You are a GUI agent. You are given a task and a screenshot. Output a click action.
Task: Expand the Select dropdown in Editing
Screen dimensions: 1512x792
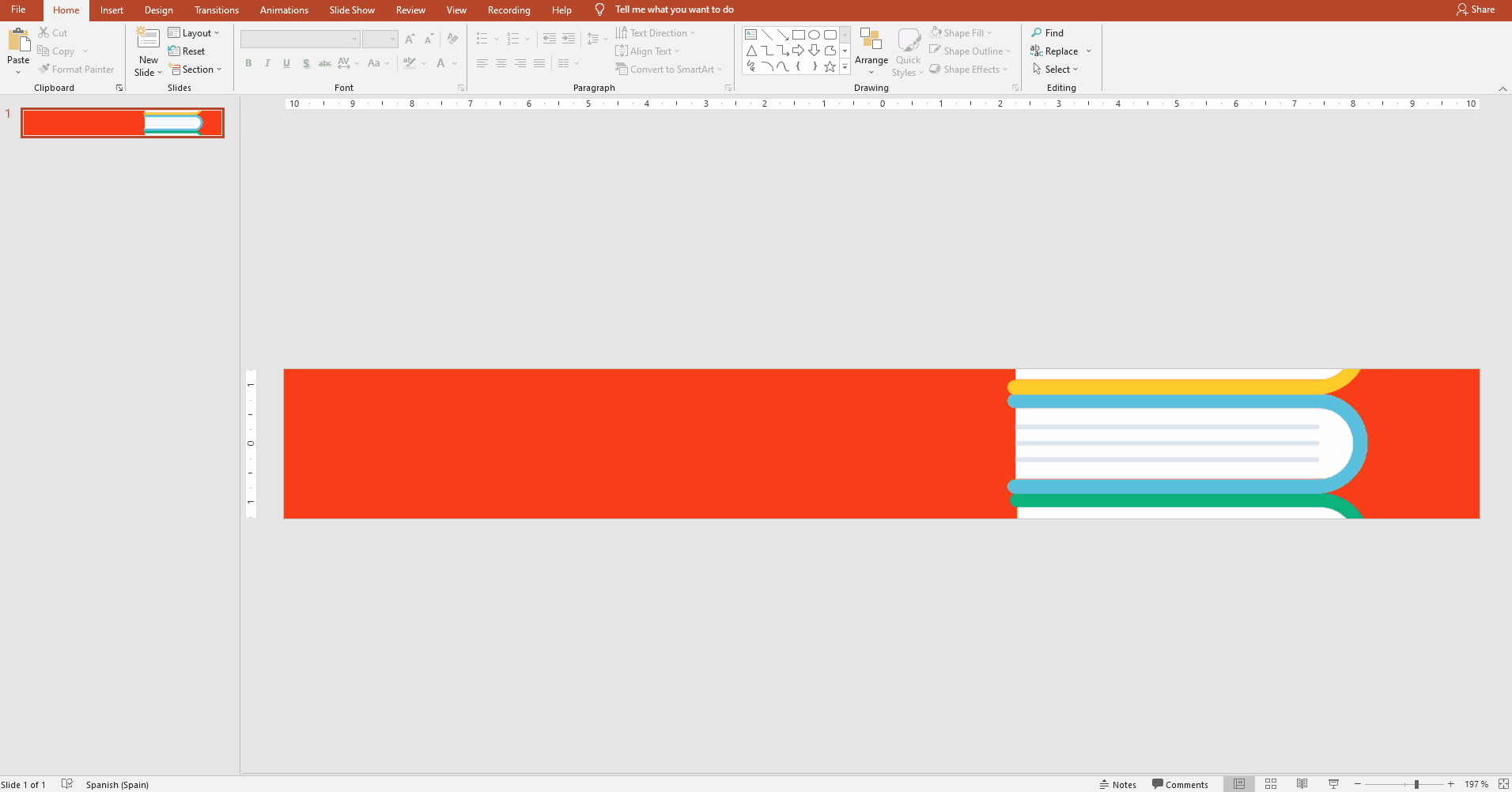click(x=1056, y=70)
